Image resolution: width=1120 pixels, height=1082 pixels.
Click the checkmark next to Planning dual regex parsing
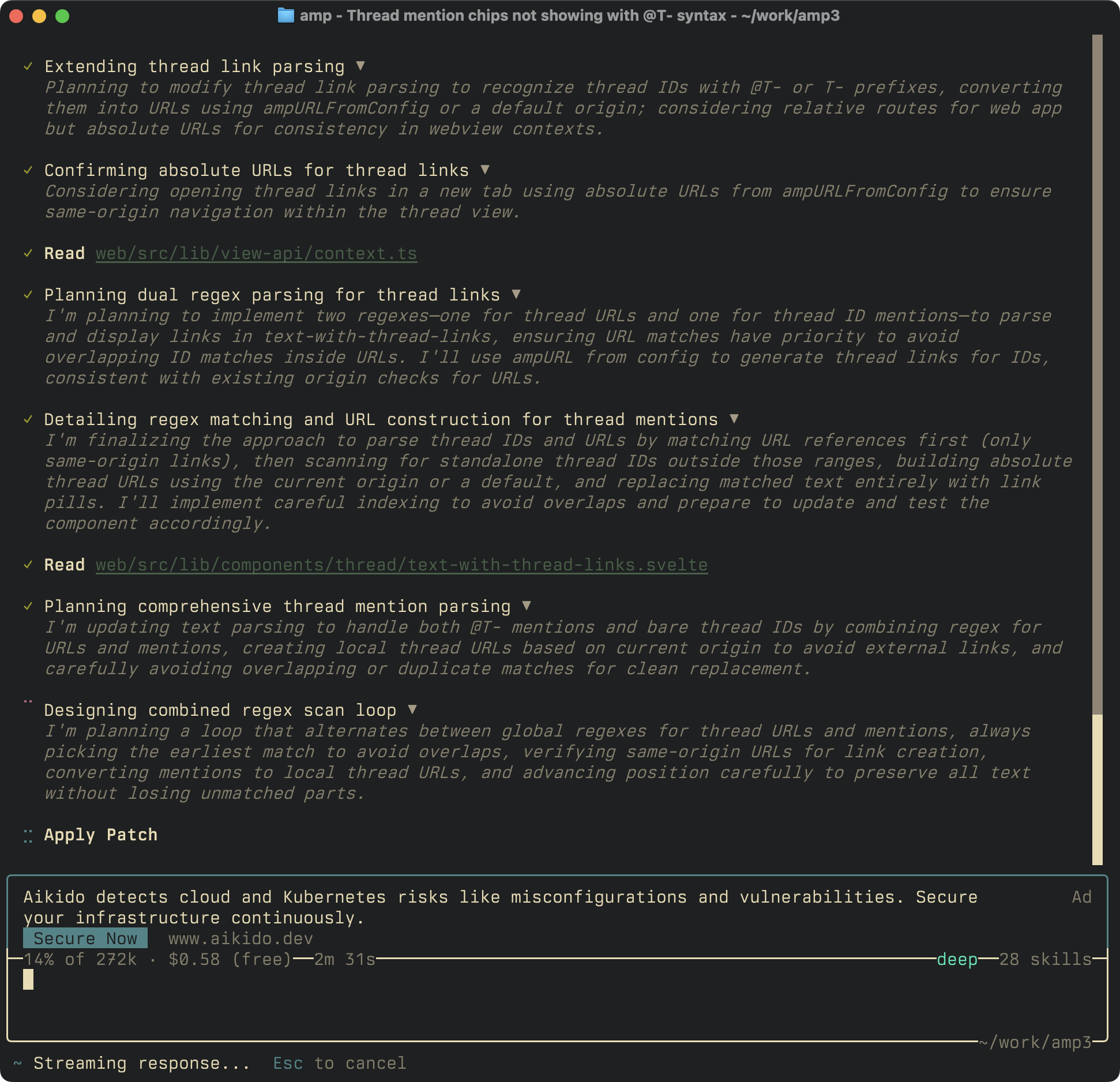[x=28, y=295]
